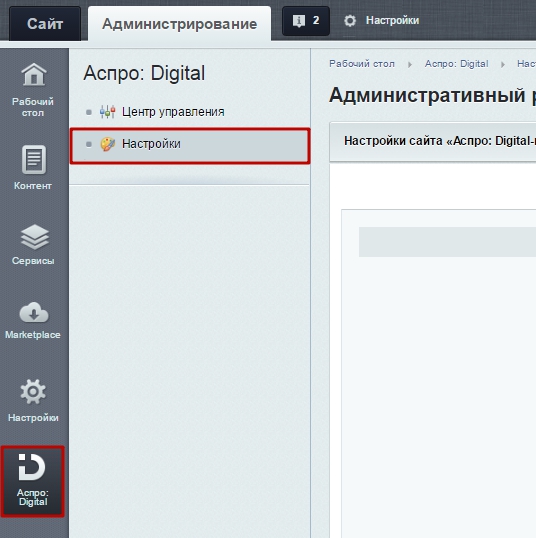536x538 pixels.
Task: Expand breadcrumb arrow after Рабочий стол
Action: tap(410, 64)
